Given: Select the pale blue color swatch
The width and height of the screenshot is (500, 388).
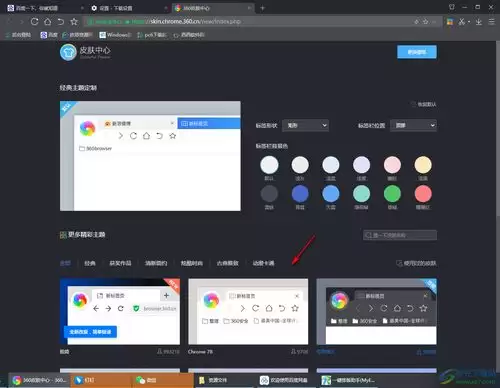Looking at the screenshot, I should [331, 165].
